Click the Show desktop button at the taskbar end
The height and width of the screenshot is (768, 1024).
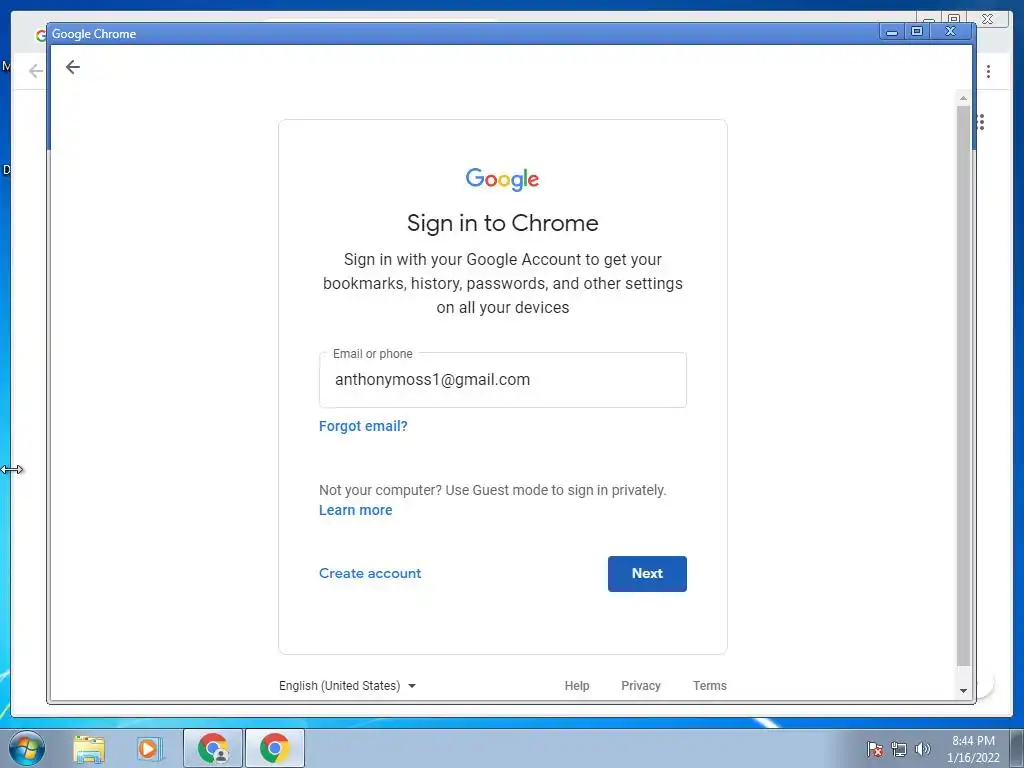(1017, 748)
